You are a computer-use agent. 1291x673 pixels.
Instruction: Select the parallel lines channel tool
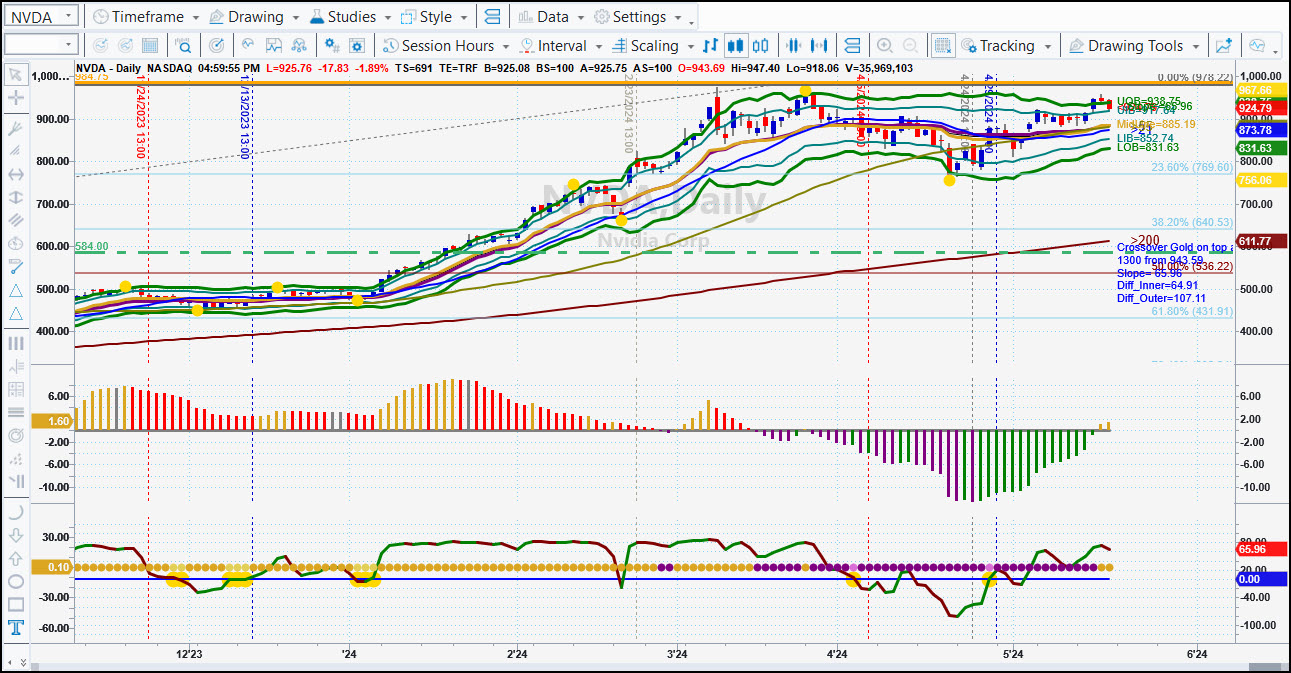click(15, 220)
